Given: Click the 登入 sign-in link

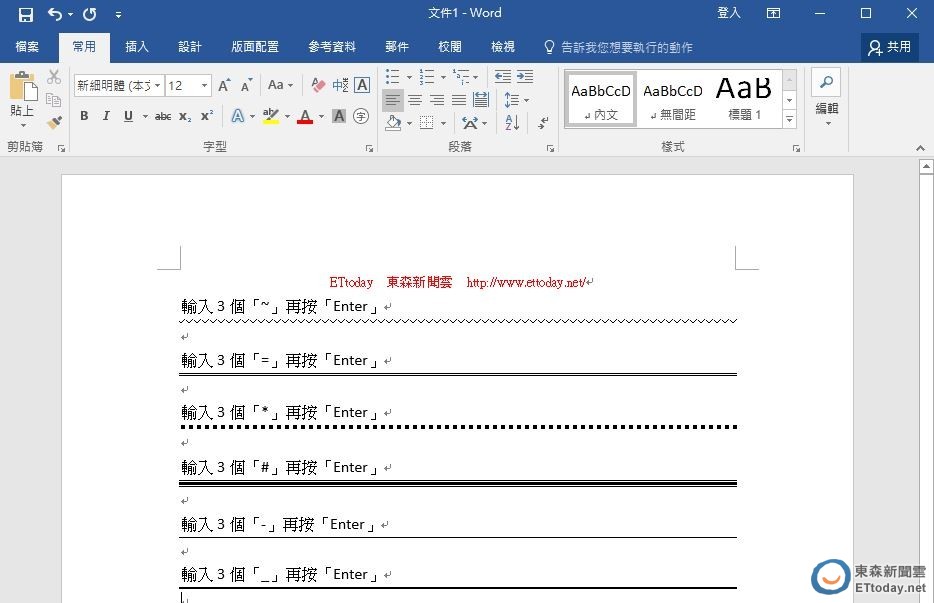Looking at the screenshot, I should 729,13.
